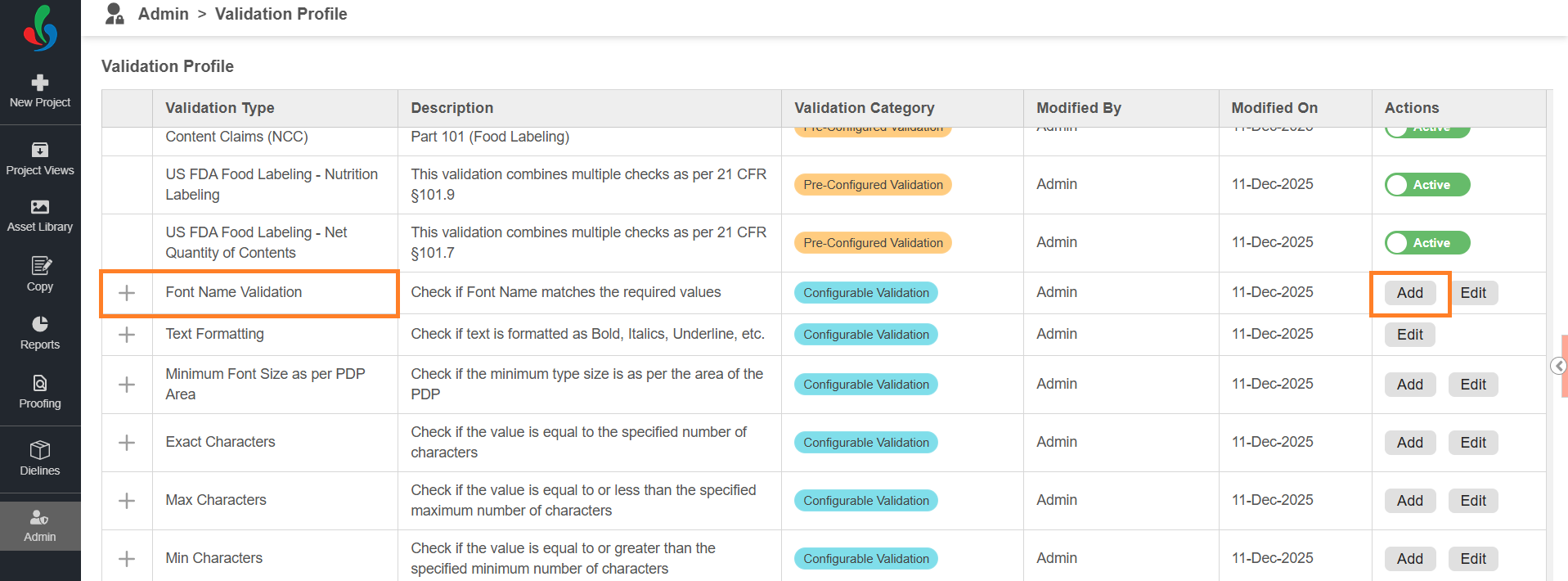Click Edit for Text Formatting

click(1410, 335)
